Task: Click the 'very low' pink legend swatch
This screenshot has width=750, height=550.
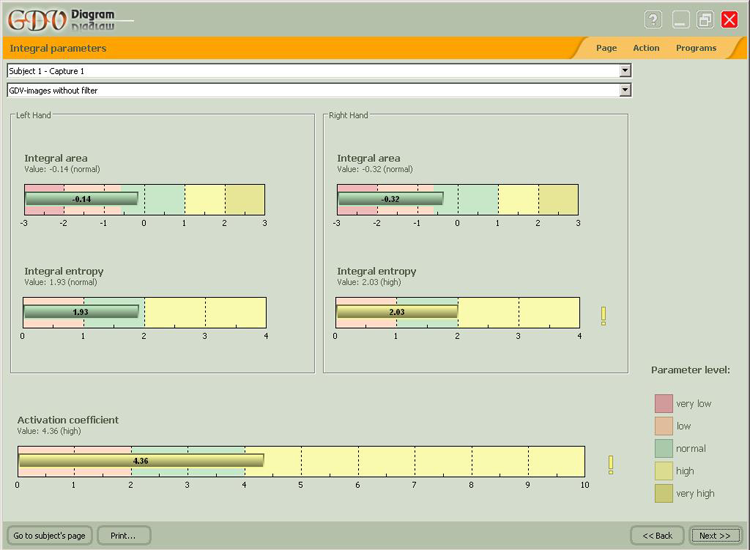Action: 664,403
